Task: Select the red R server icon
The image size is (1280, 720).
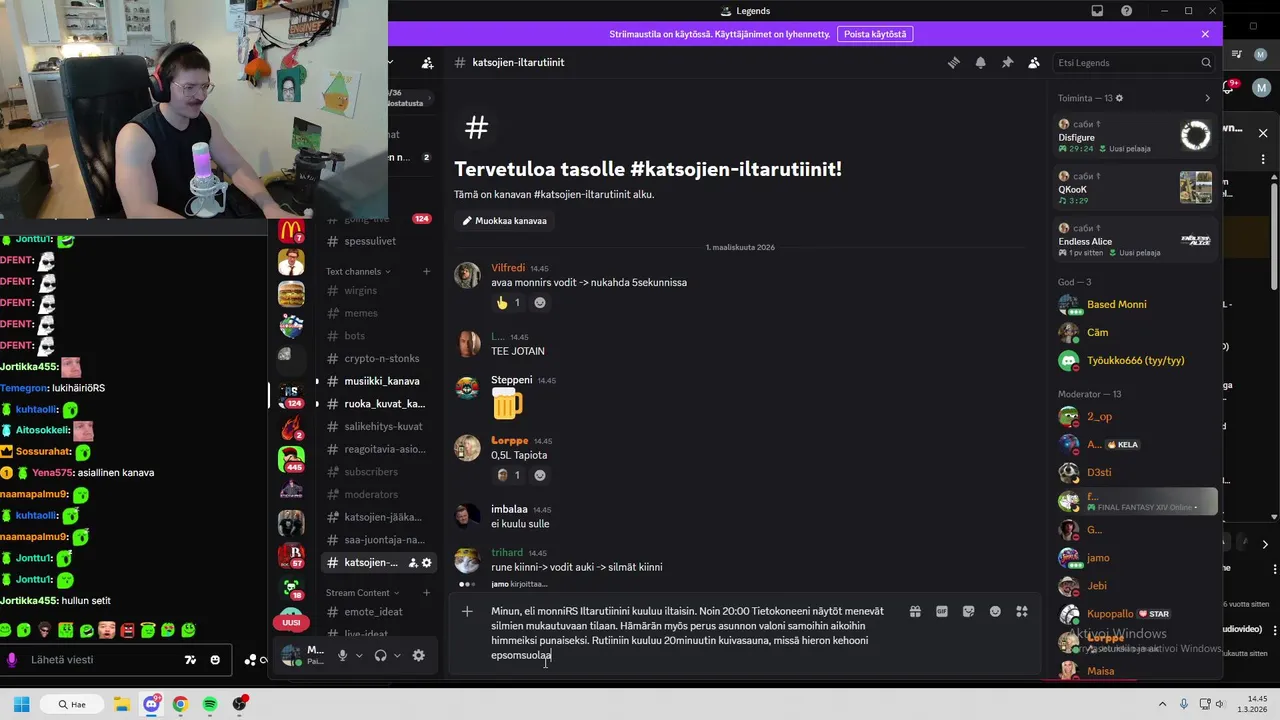Action: coord(291,554)
